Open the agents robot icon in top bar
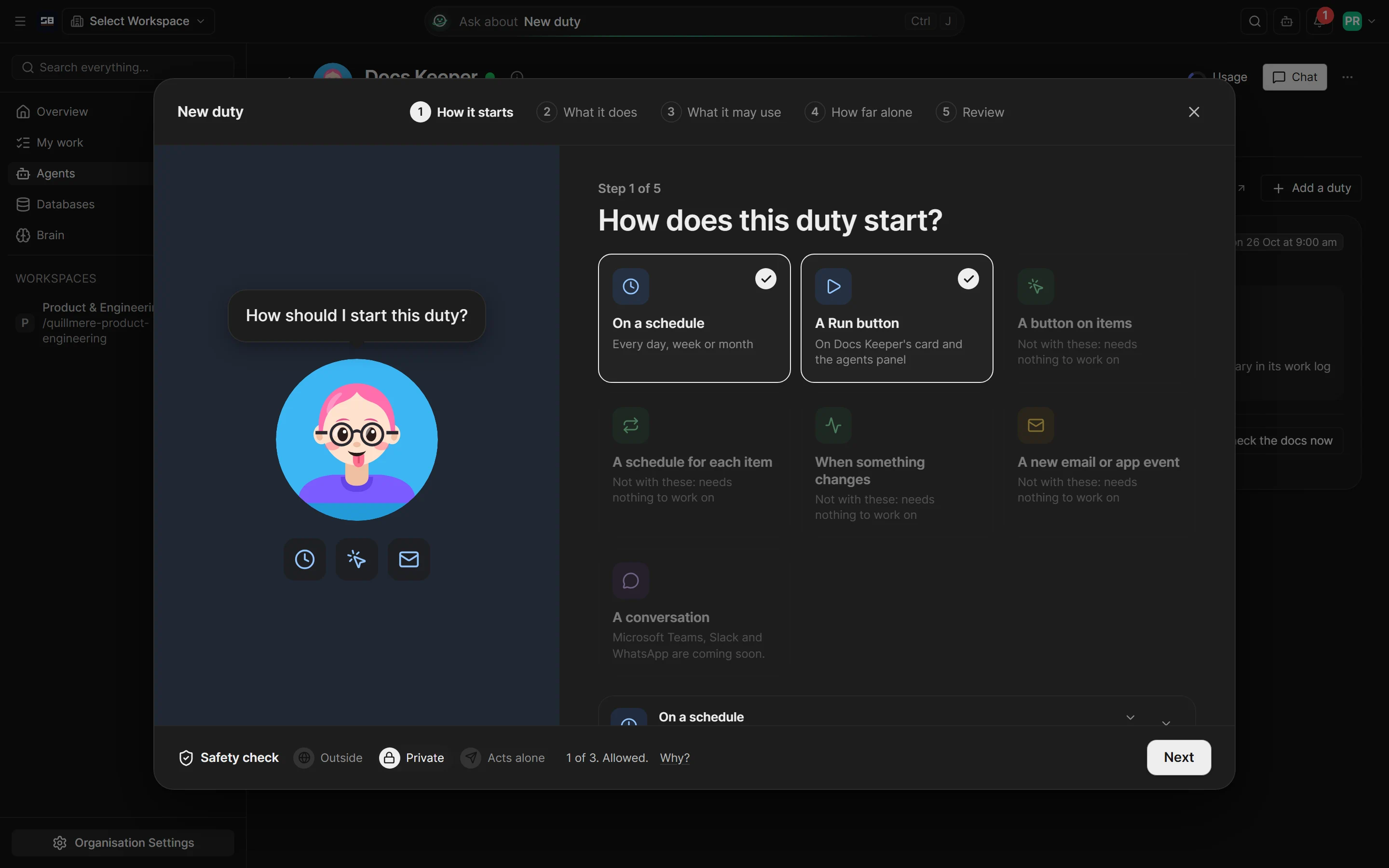The height and width of the screenshot is (868, 1389). 1287,21
